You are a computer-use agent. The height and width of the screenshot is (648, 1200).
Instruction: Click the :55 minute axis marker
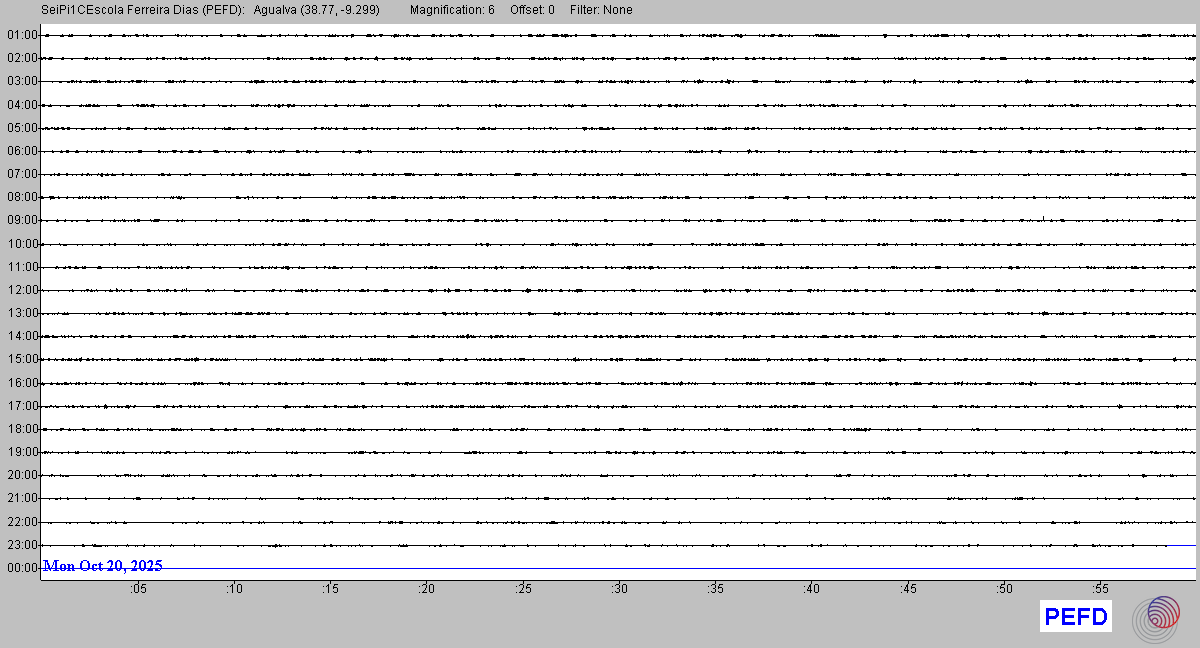pos(1101,590)
